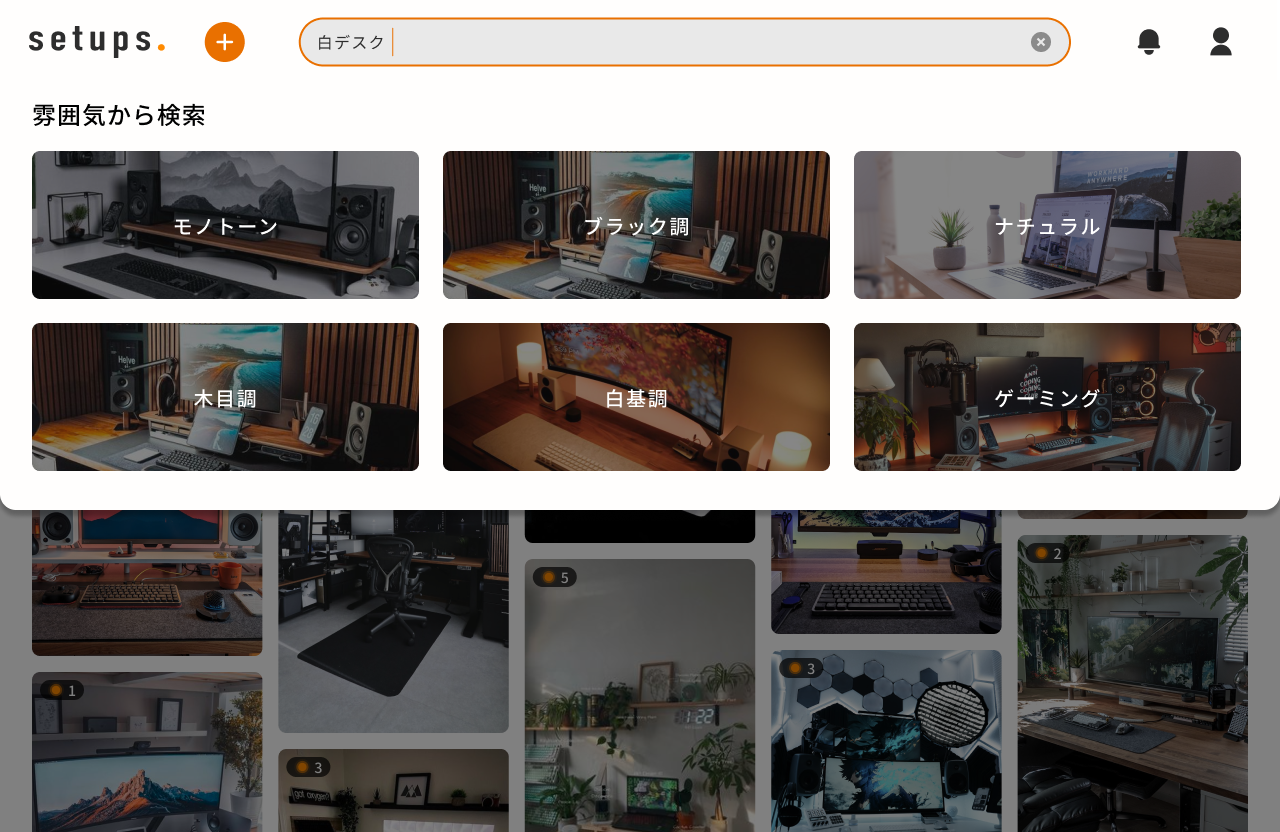
Task: Click the setups. logo
Action: pyautogui.click(x=97, y=42)
